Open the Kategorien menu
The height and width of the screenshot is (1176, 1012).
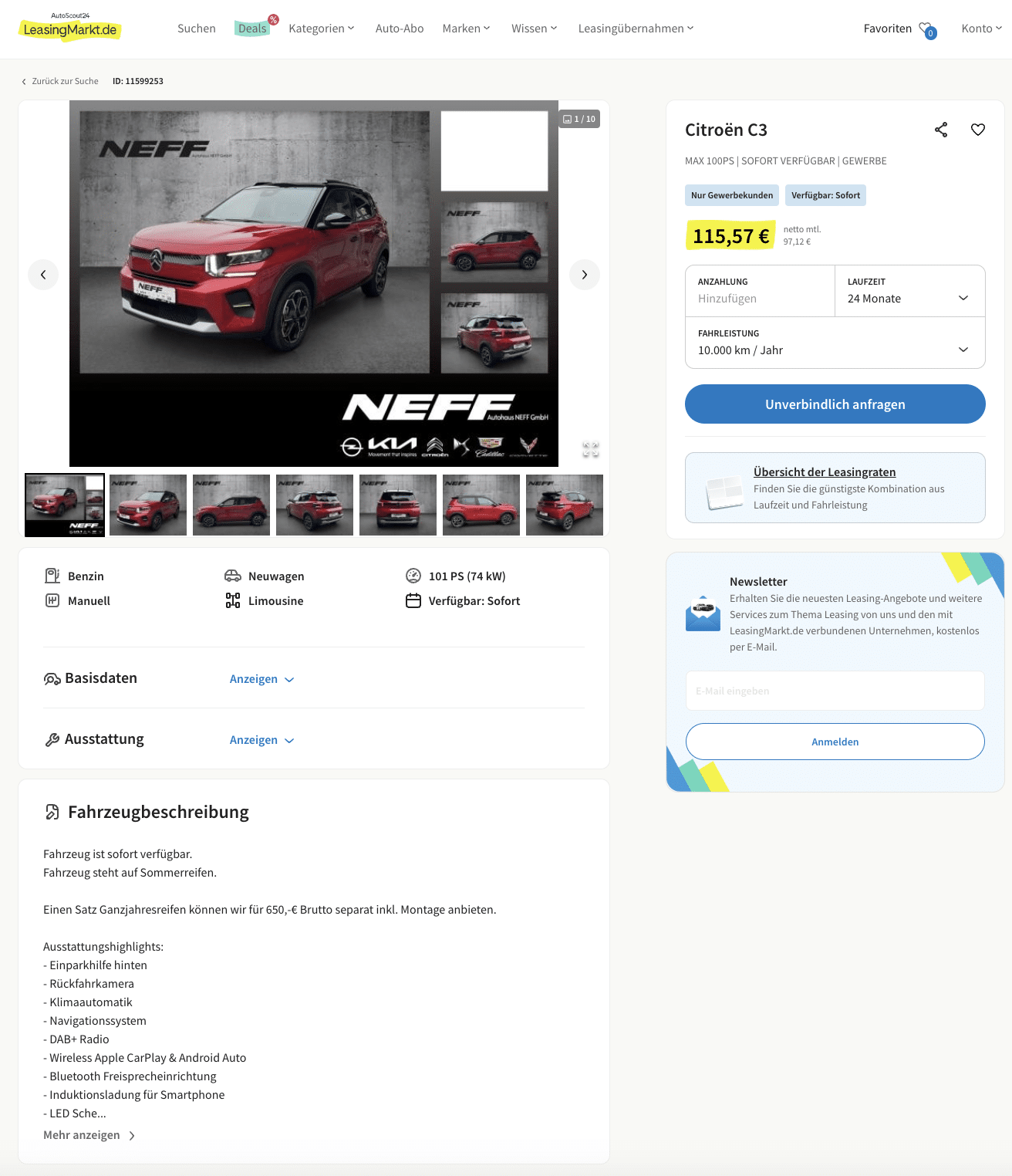pos(322,29)
